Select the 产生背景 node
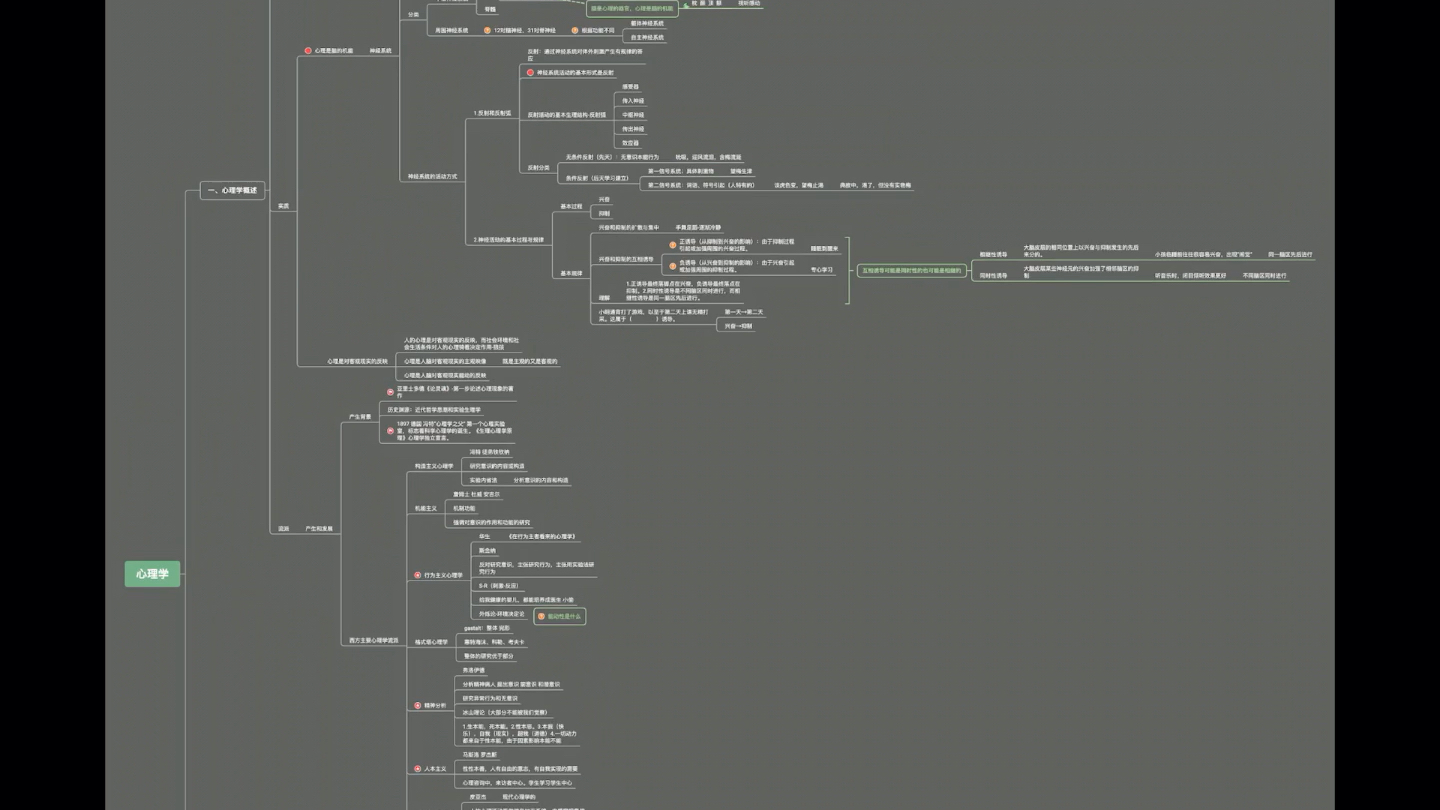Screen dimensions: 1440x810 360,416
